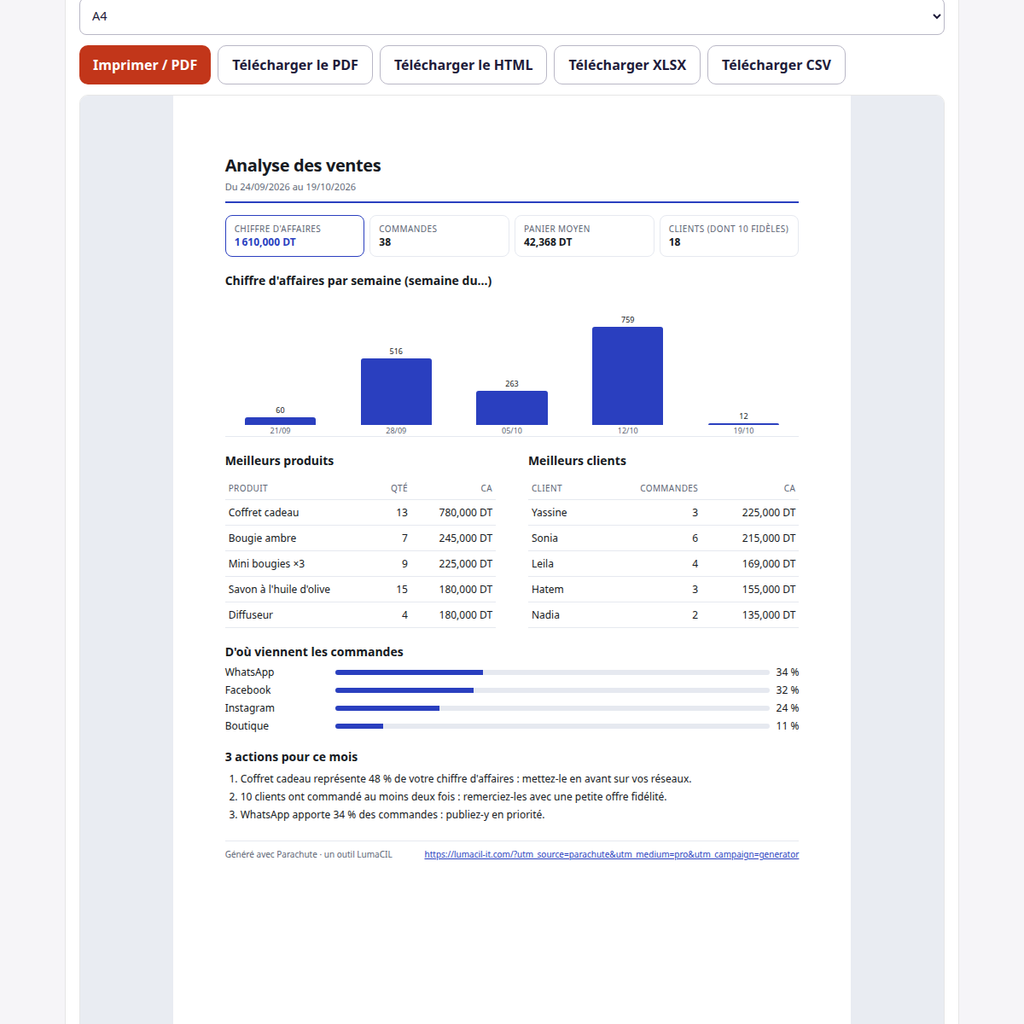Click the PRODUIT column header
This screenshot has width=1024, height=1024.
[248, 488]
